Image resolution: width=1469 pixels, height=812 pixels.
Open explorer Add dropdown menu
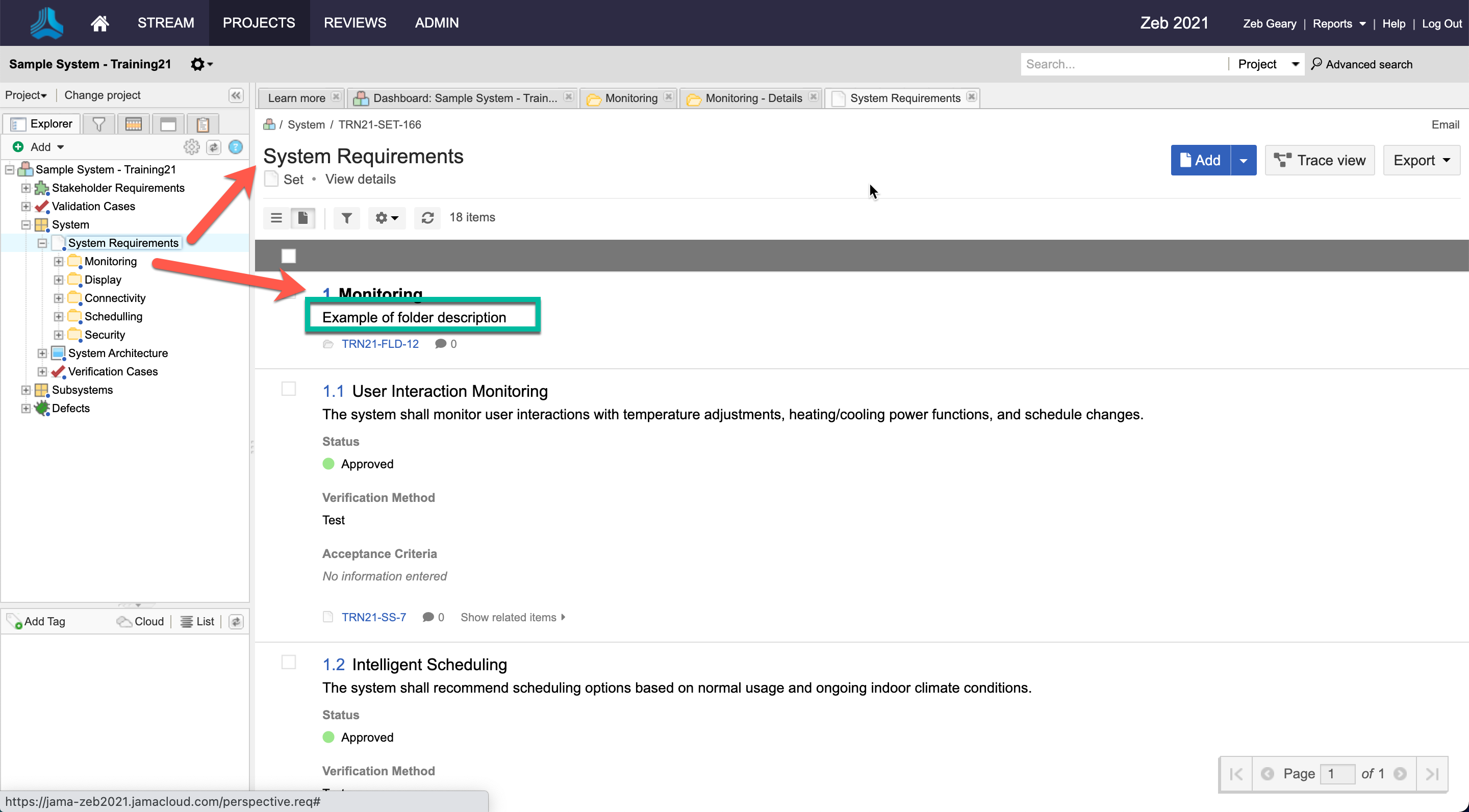click(x=39, y=147)
